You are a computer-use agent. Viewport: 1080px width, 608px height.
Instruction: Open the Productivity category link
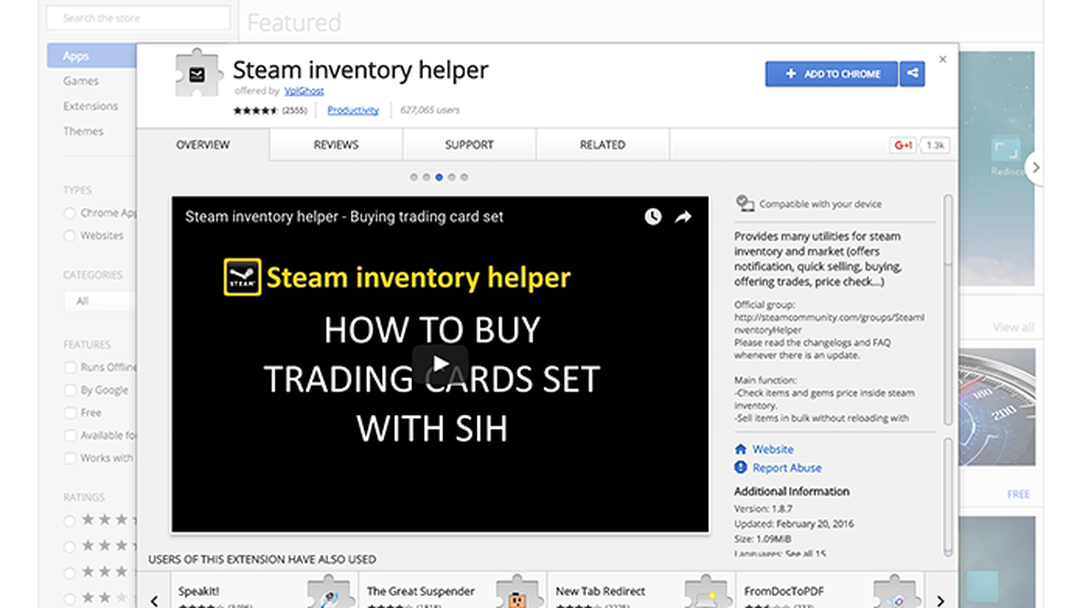(x=353, y=110)
